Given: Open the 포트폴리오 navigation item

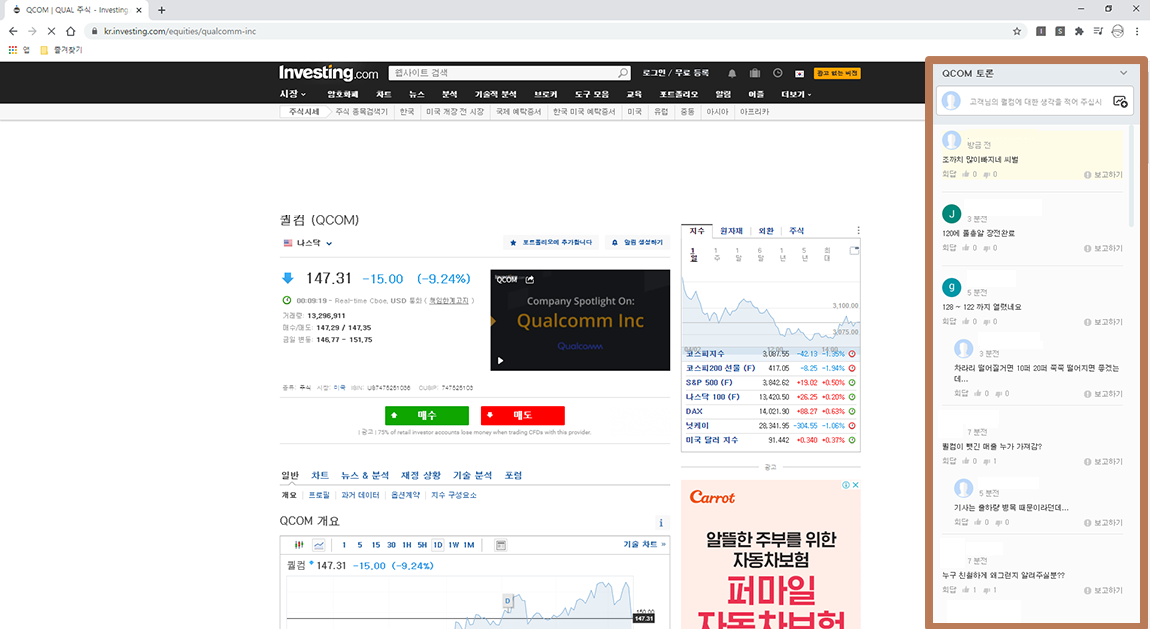Looking at the screenshot, I should pos(678,95).
